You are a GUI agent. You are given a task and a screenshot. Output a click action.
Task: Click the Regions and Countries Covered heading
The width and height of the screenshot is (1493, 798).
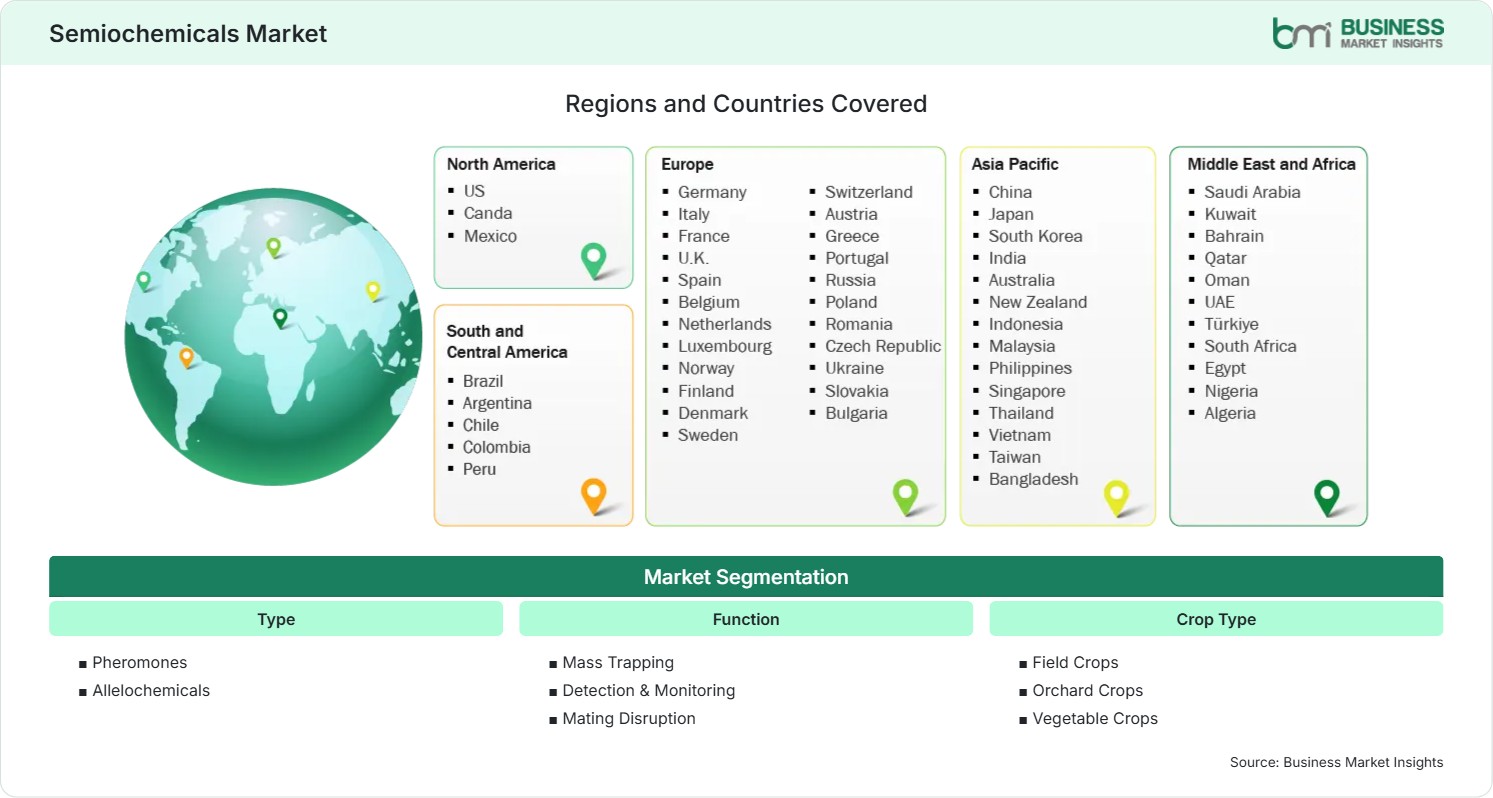[746, 103]
